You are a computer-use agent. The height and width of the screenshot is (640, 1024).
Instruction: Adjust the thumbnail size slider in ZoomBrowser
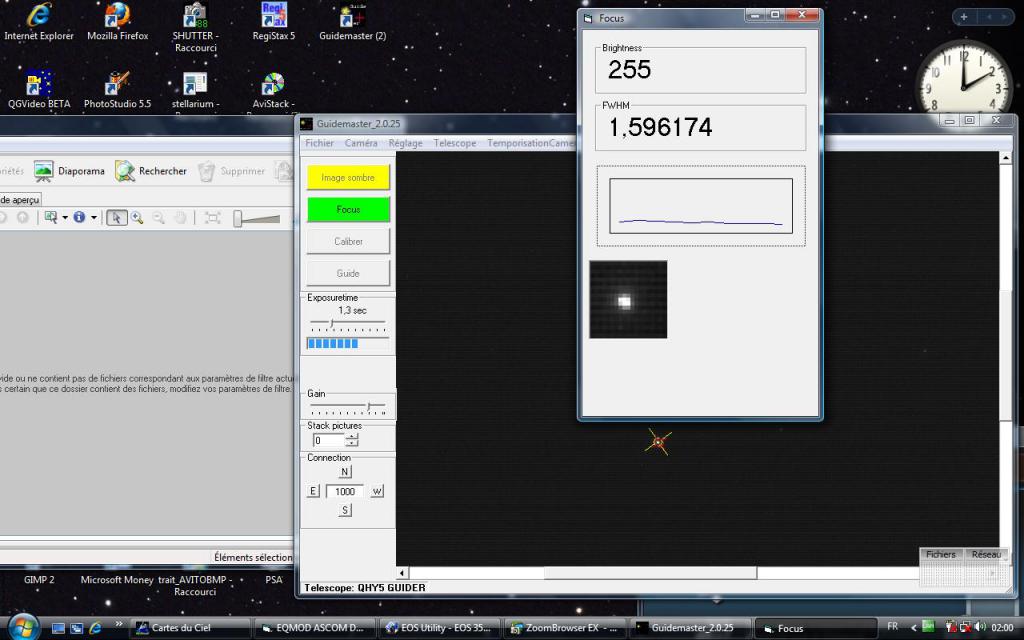point(257,219)
